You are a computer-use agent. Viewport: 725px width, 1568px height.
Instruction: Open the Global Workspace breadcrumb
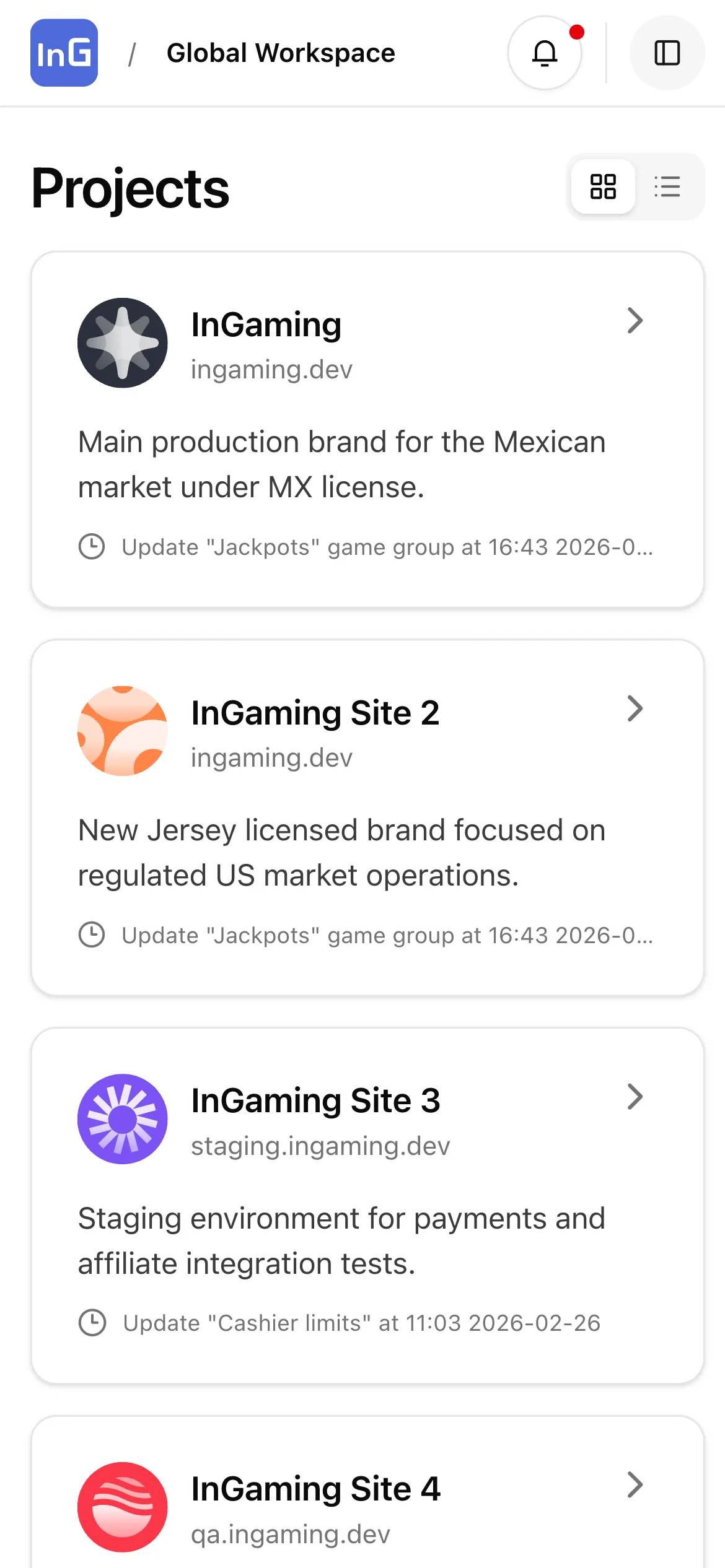tap(281, 53)
